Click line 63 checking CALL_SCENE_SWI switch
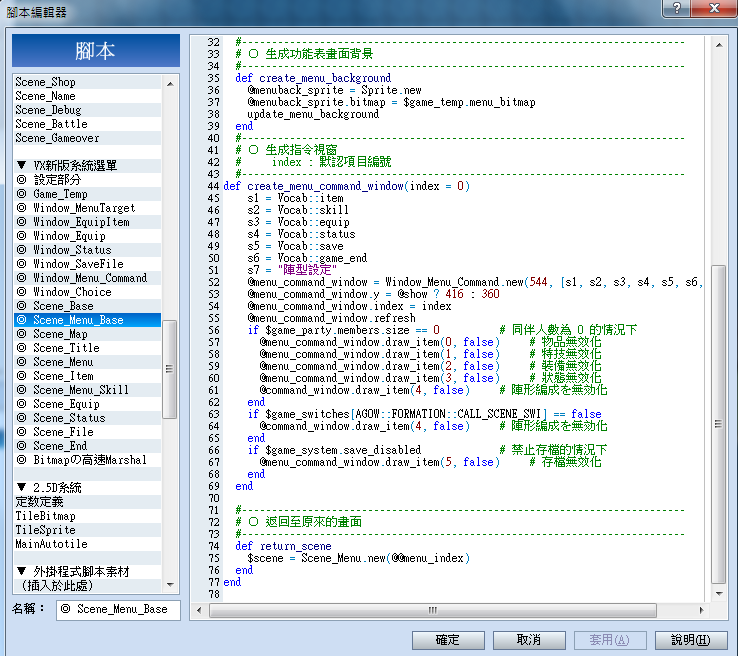Viewport: 738px width, 656px height. [x=425, y=414]
